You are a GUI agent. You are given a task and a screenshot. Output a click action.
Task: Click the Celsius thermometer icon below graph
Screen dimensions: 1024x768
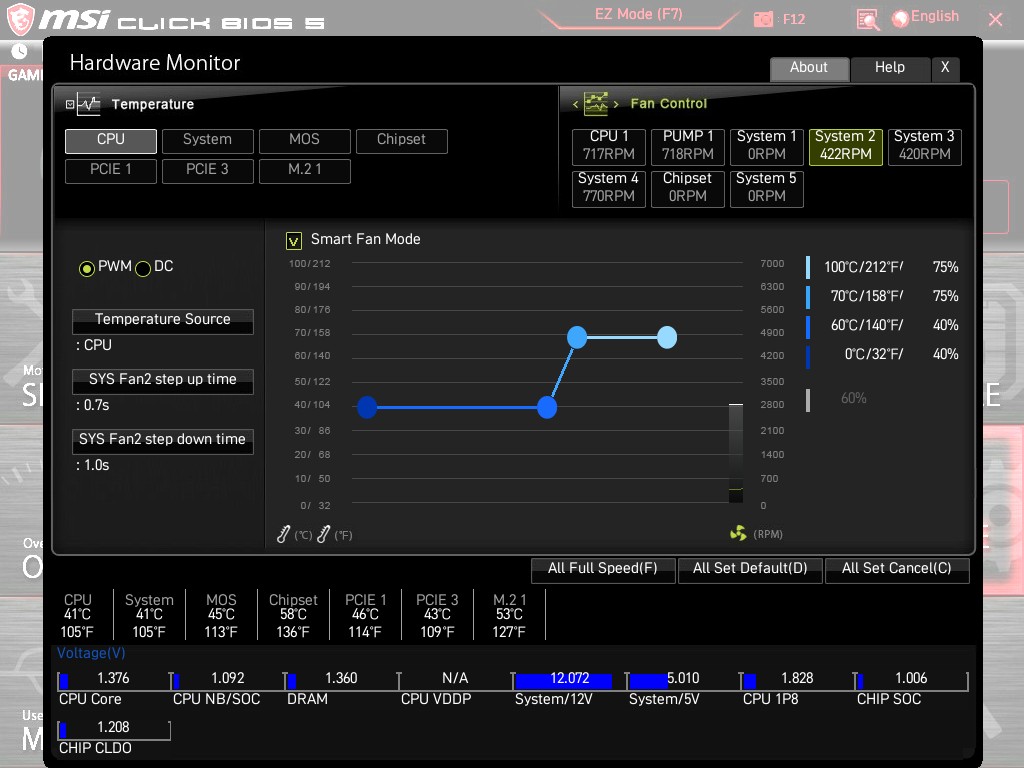coord(283,534)
